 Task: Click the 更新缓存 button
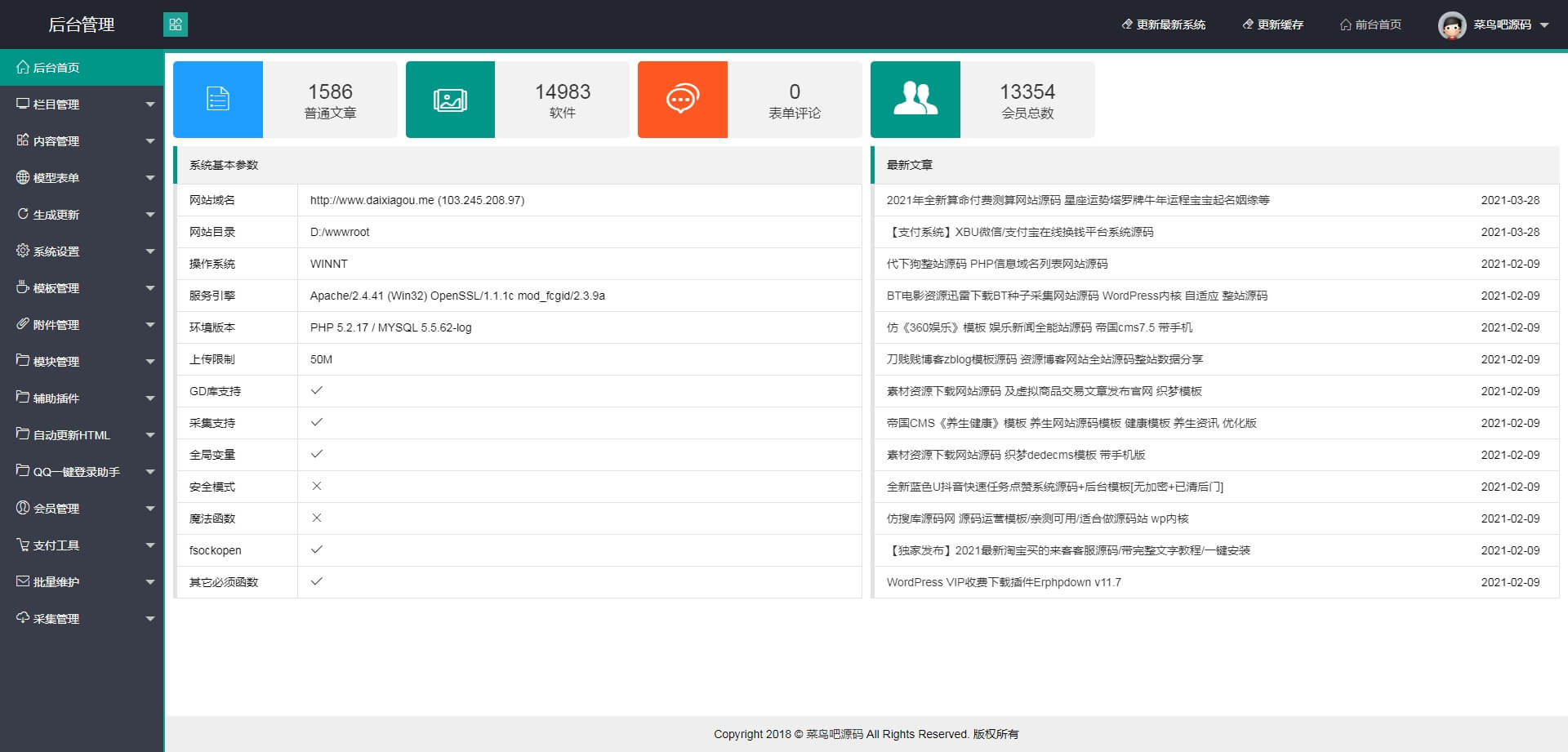click(x=1272, y=24)
